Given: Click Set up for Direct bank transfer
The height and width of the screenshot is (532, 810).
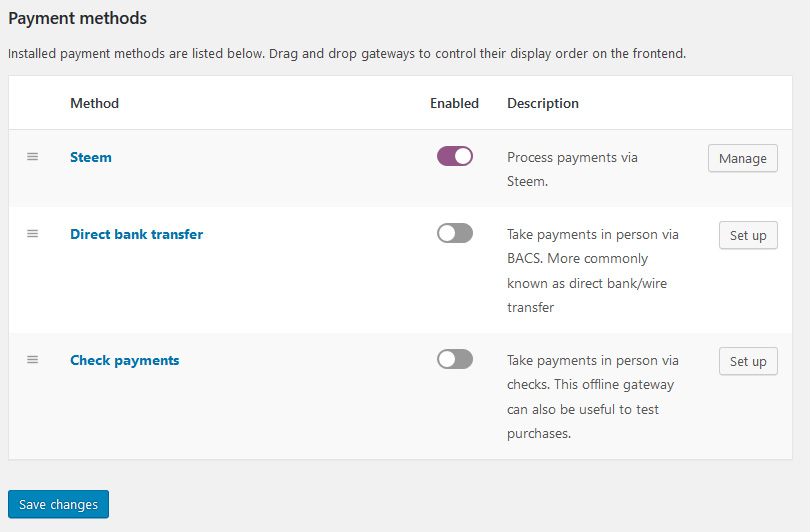Looking at the screenshot, I should coord(748,236).
